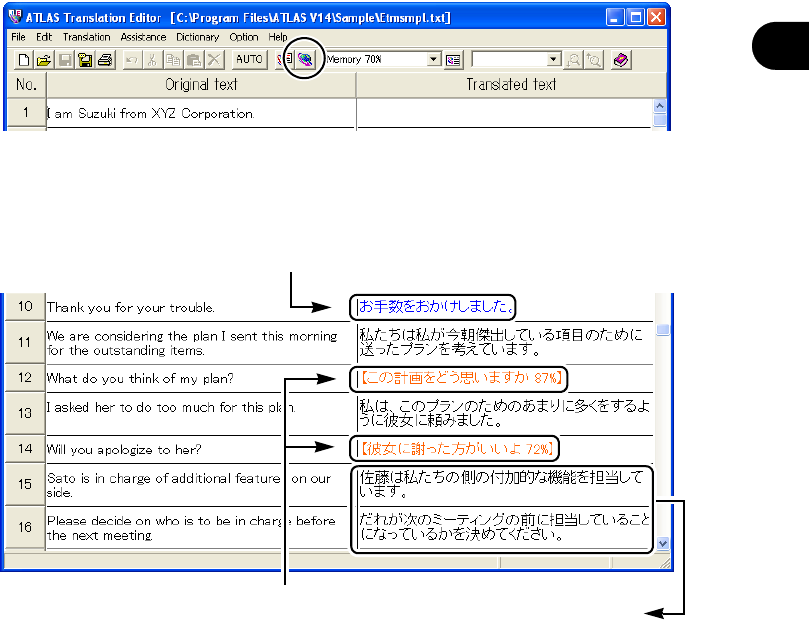The height and width of the screenshot is (622, 809).
Task: Open the Option menu
Action: 244,37
